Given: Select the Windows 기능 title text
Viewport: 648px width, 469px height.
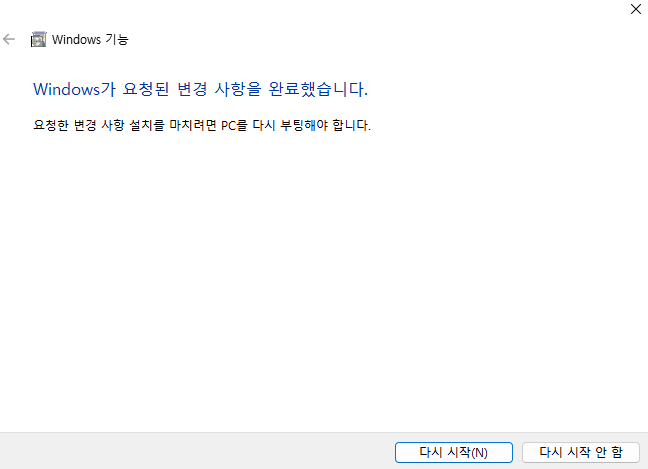Looking at the screenshot, I should [90, 40].
